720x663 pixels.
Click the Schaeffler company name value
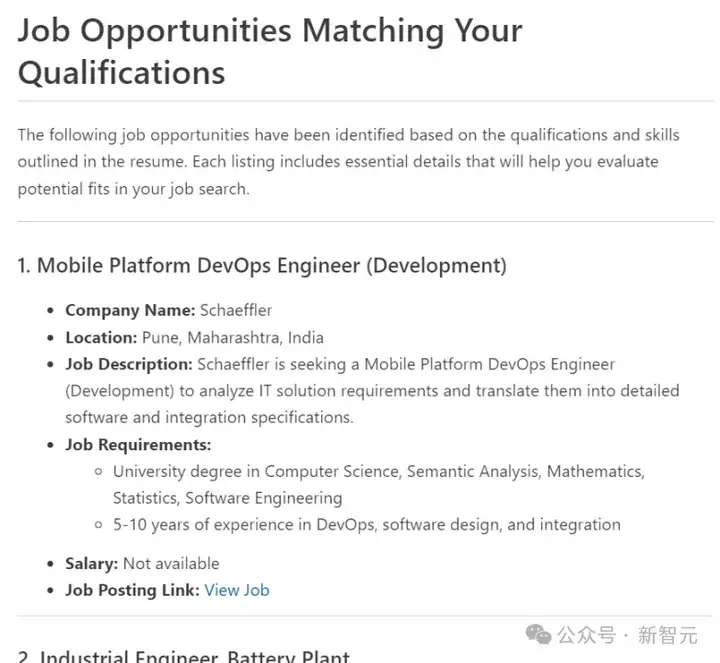(x=236, y=310)
